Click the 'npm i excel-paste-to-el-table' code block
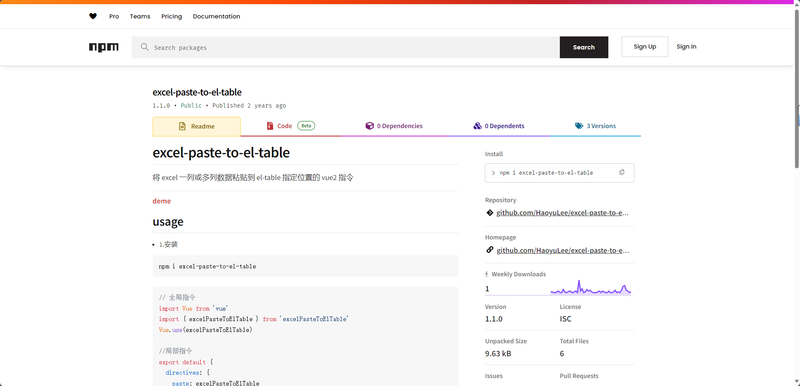Image resolution: width=800 pixels, height=386 pixels. pos(305,266)
